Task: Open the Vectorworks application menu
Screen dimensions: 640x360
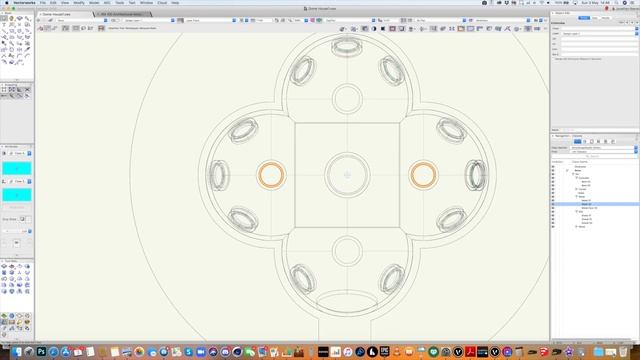Action: coord(24,3)
